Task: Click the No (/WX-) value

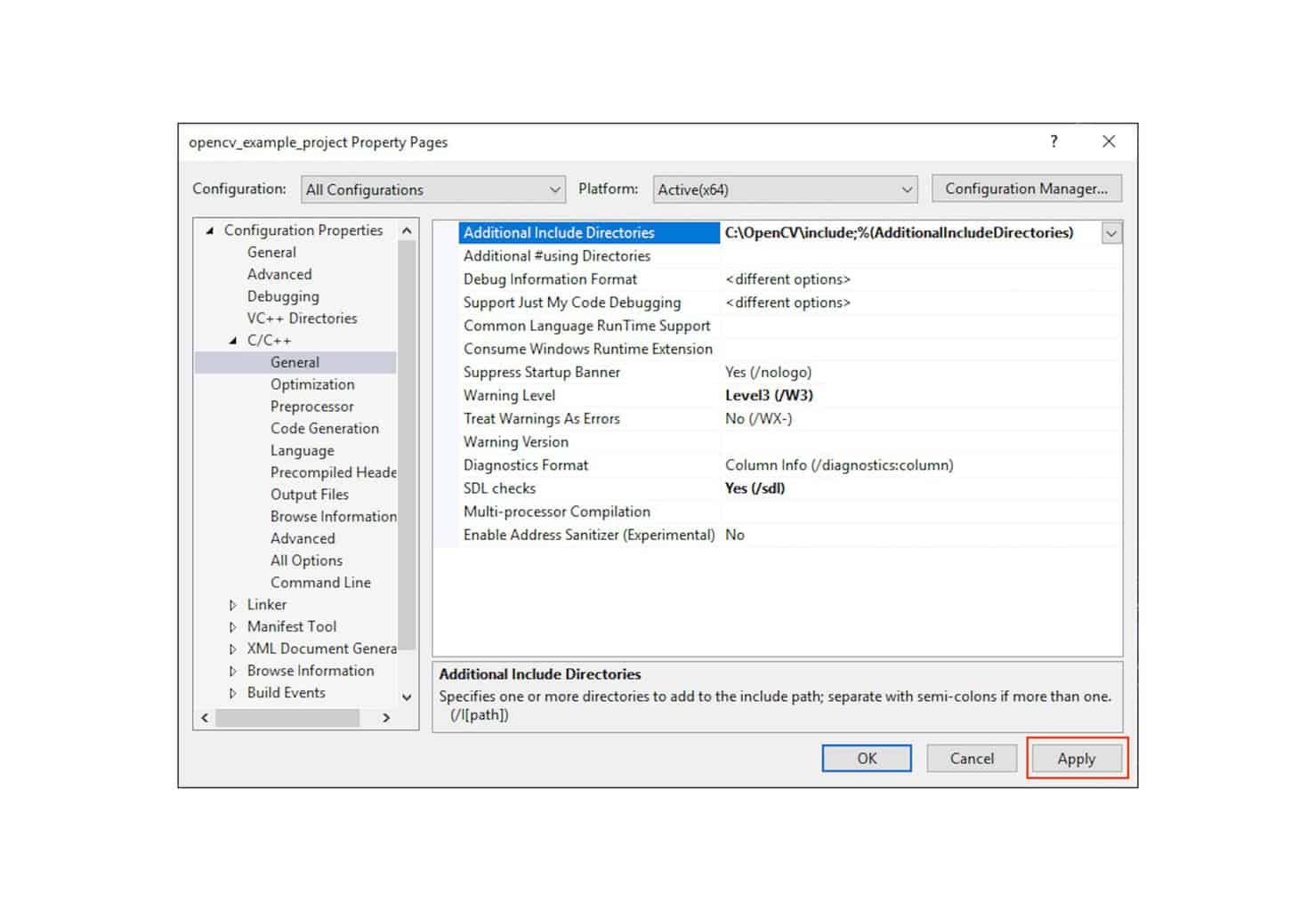Action: [x=758, y=418]
